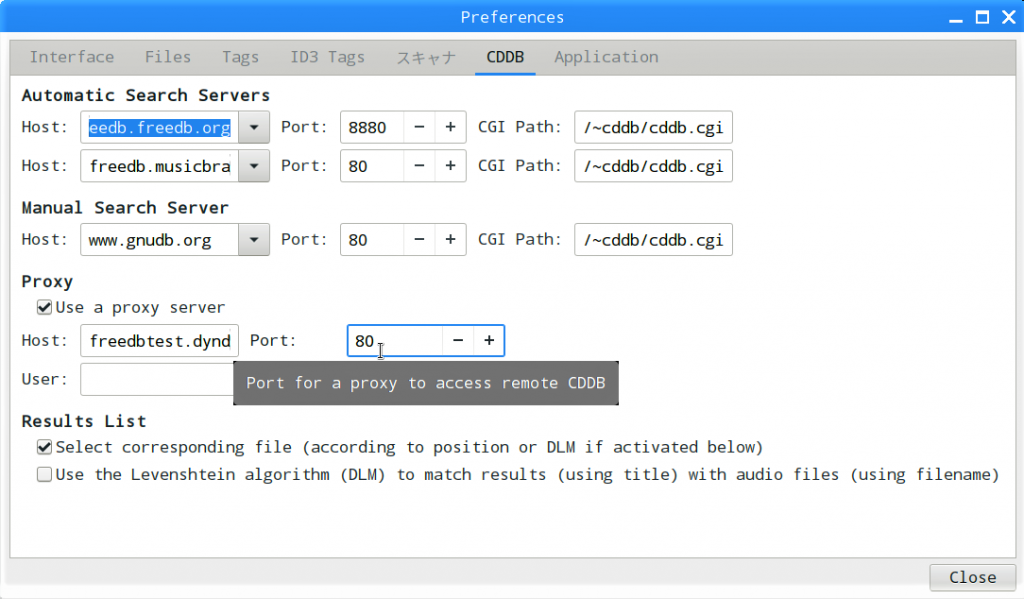Enable the Levenshtein algorithm (DLM) option
The height and width of the screenshot is (599, 1024).
pyautogui.click(x=44, y=474)
